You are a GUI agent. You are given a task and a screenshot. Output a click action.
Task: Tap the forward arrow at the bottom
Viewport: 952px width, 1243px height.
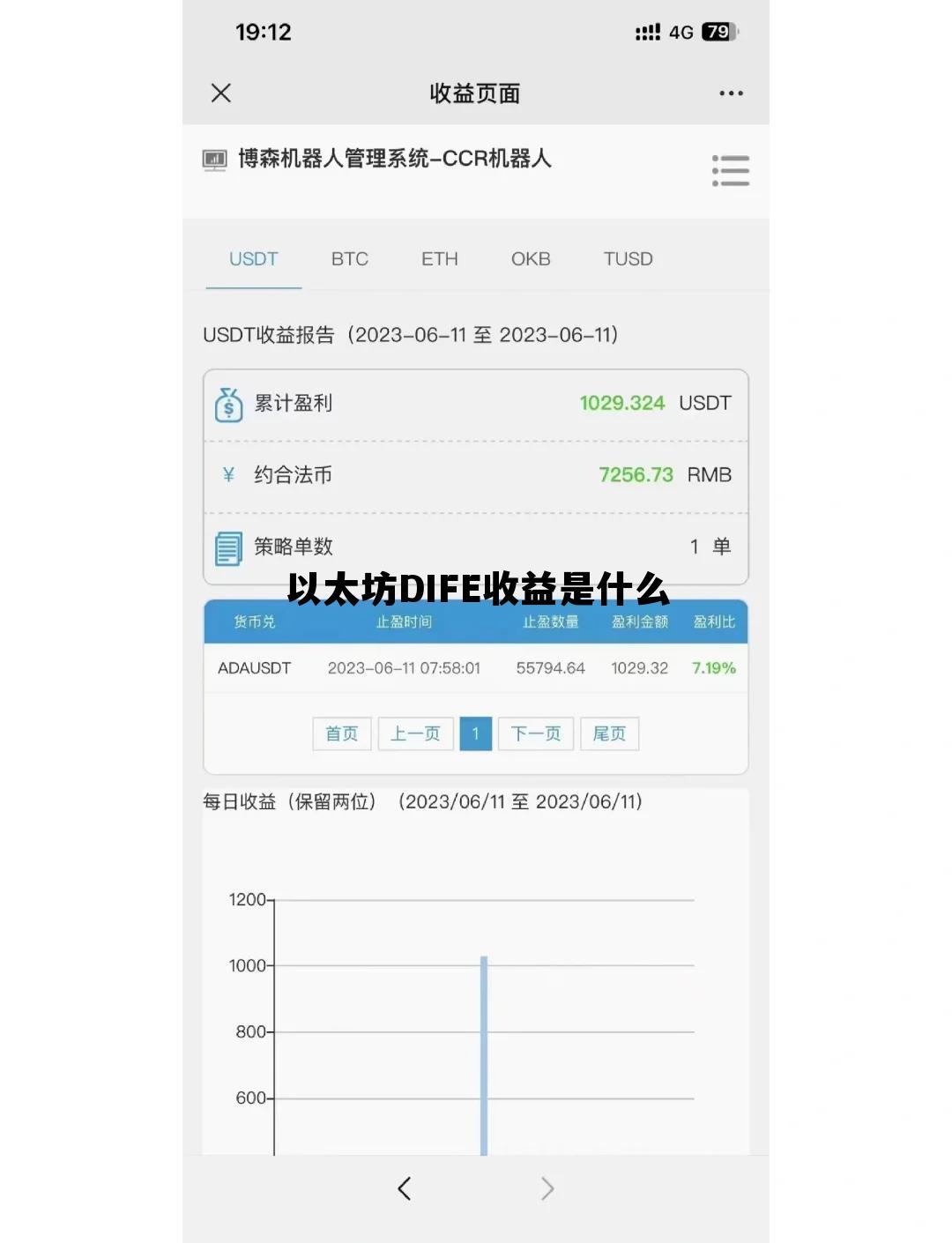pos(548,1188)
